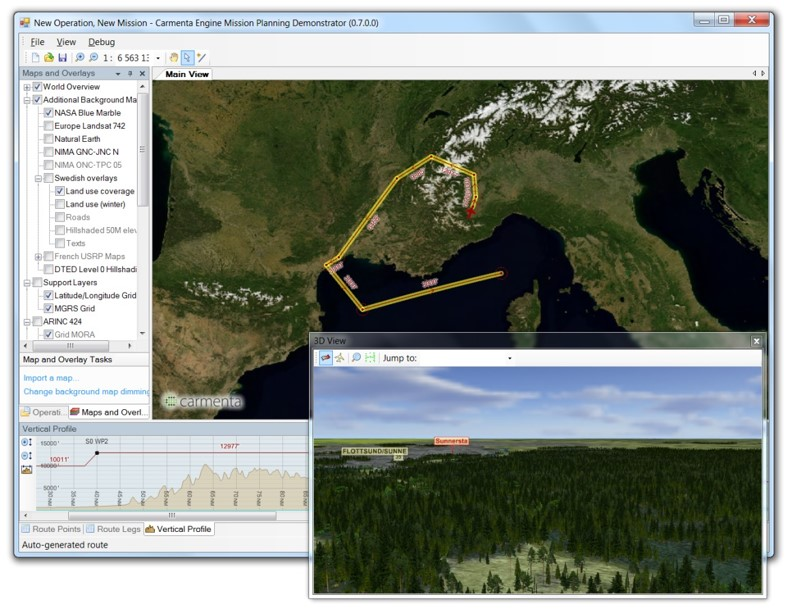The image size is (792, 609).
Task: Open the map scale dropdown
Action: (158, 58)
